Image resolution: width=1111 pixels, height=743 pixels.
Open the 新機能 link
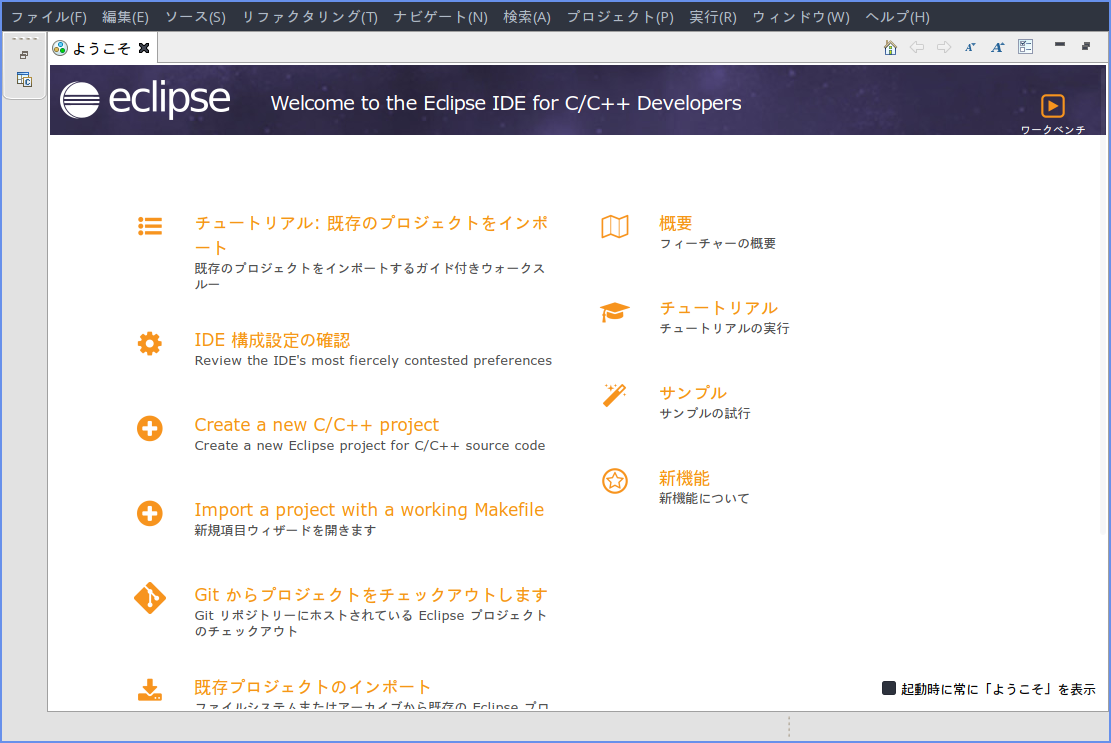click(x=684, y=478)
